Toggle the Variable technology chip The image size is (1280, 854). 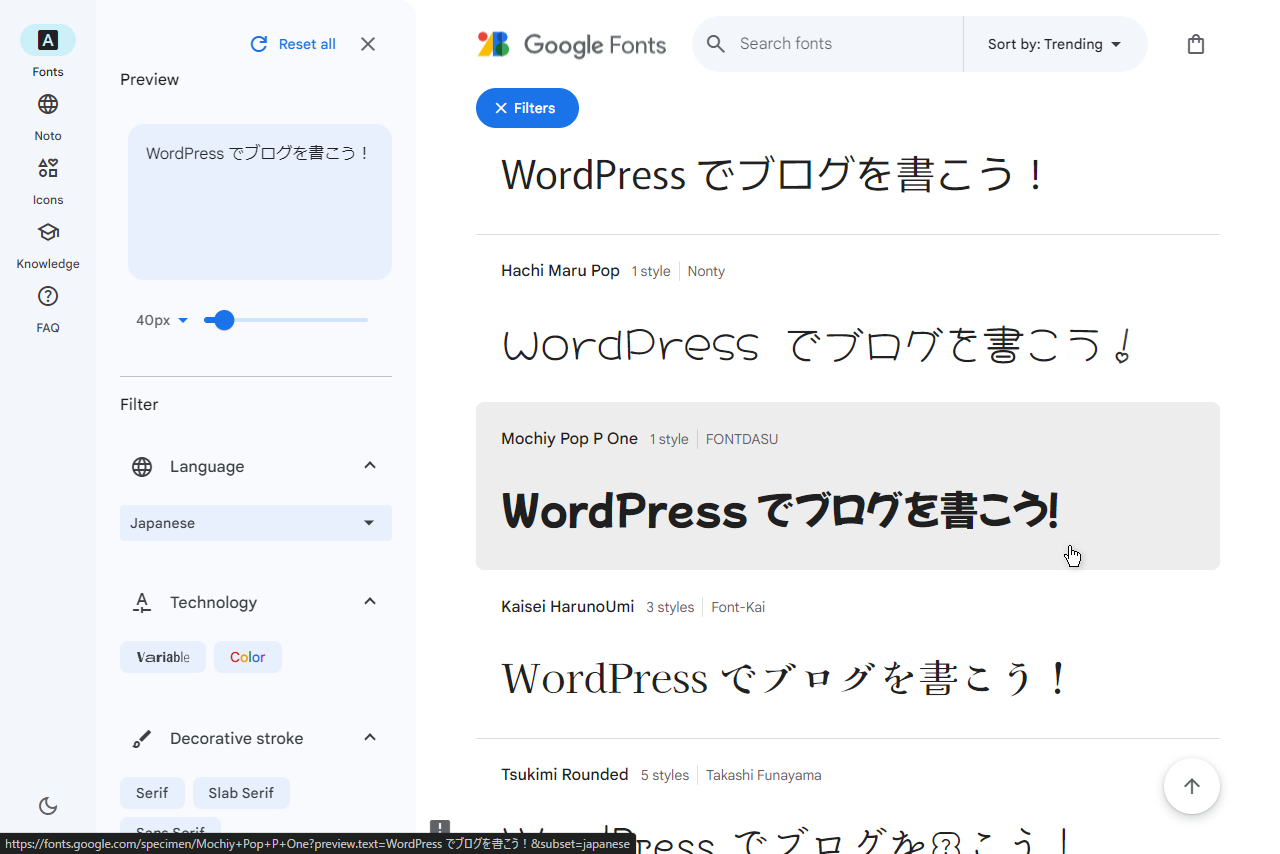[163, 657]
